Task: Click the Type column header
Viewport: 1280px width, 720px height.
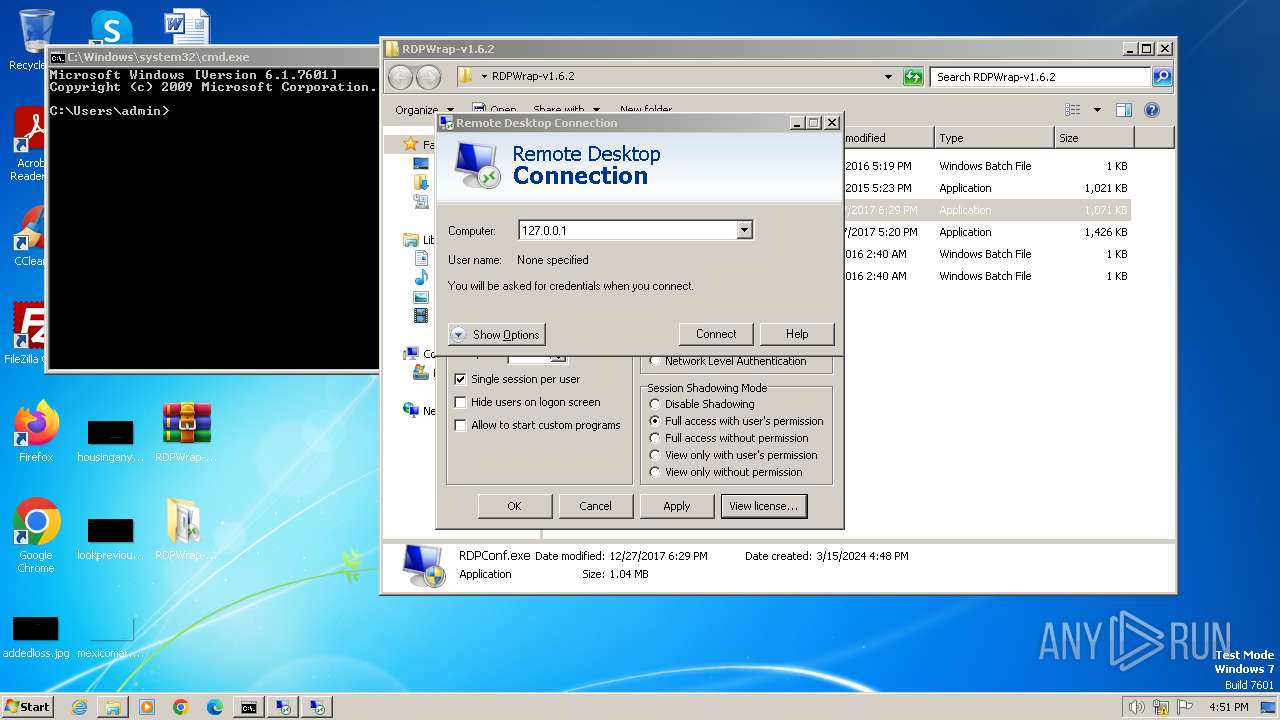Action: 994,138
